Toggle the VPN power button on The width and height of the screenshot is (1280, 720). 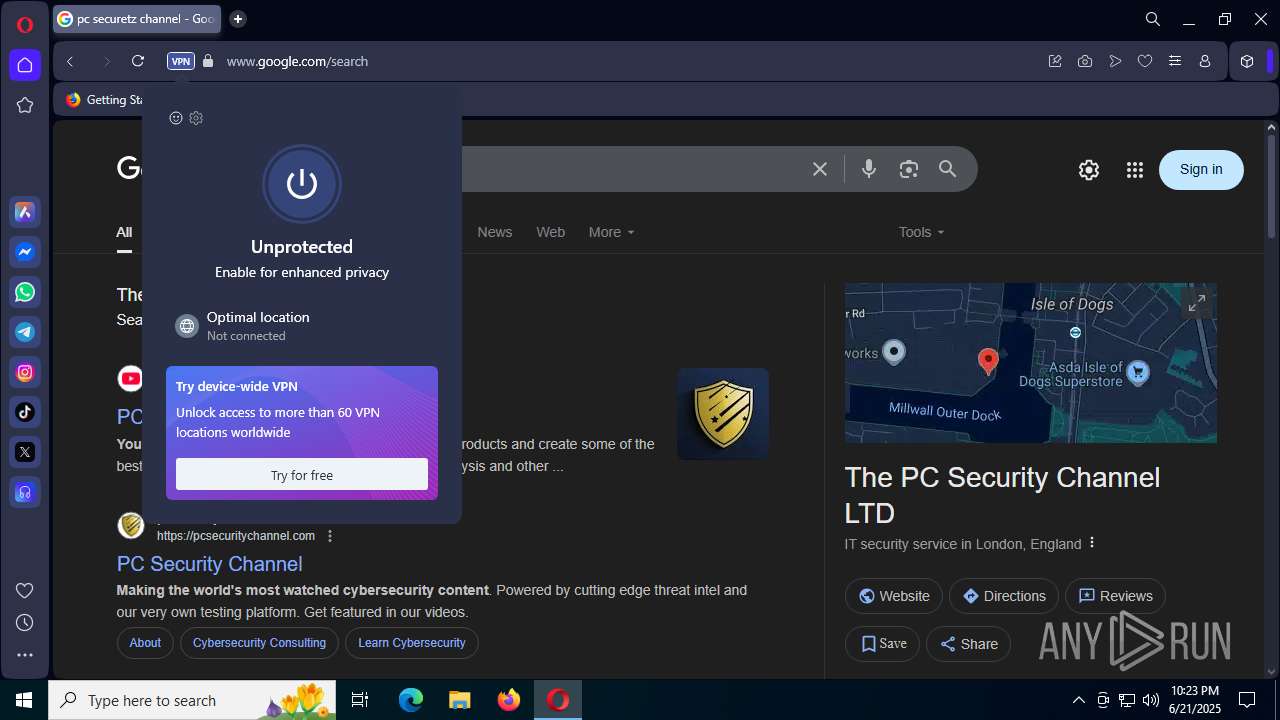(x=302, y=184)
